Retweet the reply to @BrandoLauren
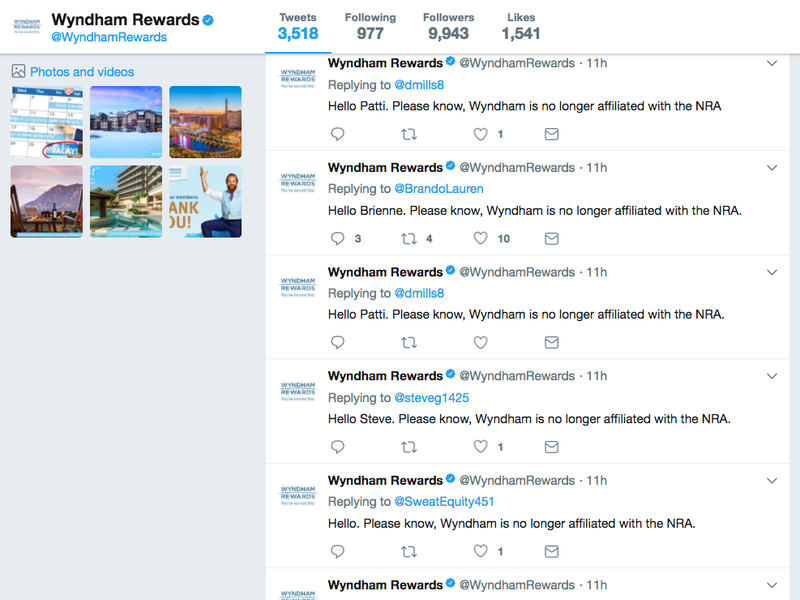 point(409,238)
